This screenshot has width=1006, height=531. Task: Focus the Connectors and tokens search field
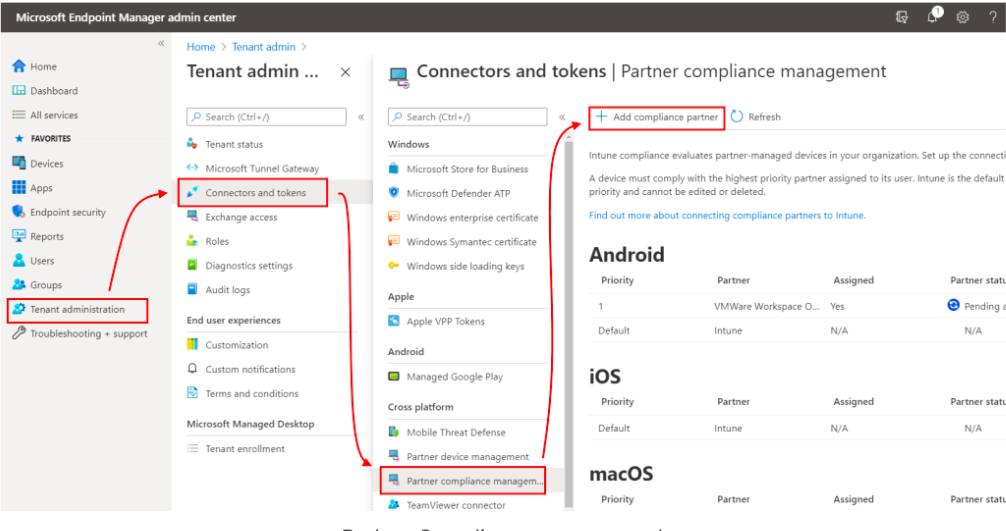(467, 117)
